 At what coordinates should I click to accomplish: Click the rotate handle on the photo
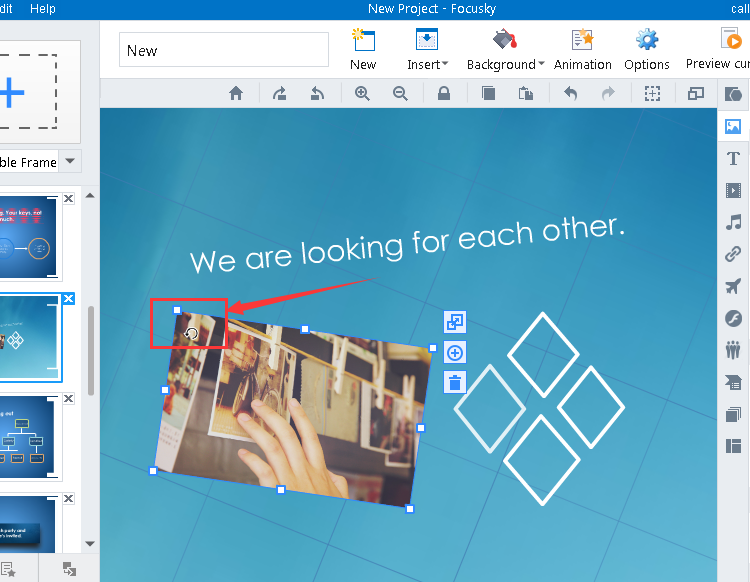tap(191, 333)
